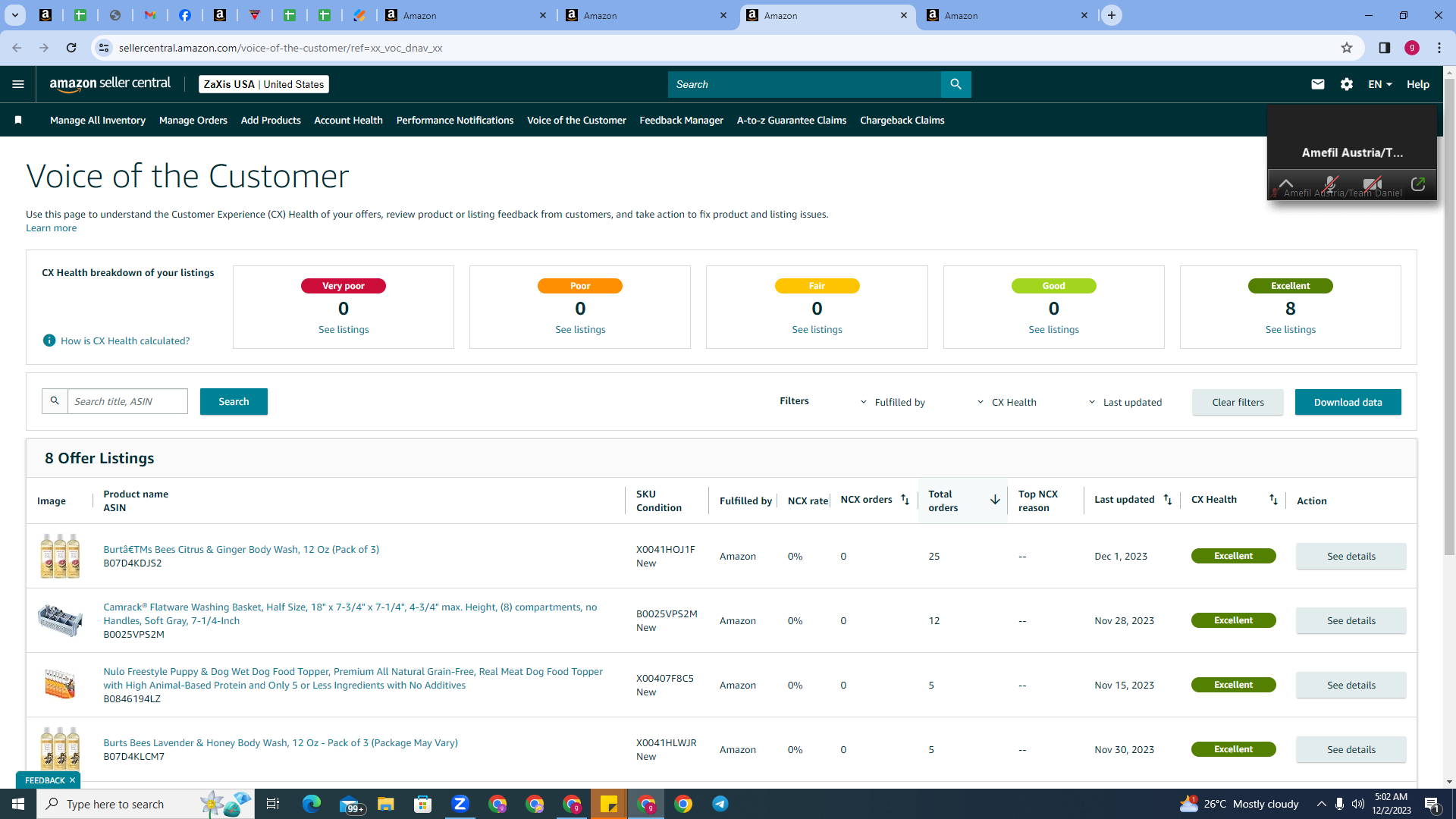Screen dimensions: 1456x819
Task: Sort listings by Total orders arrow
Action: (x=995, y=500)
